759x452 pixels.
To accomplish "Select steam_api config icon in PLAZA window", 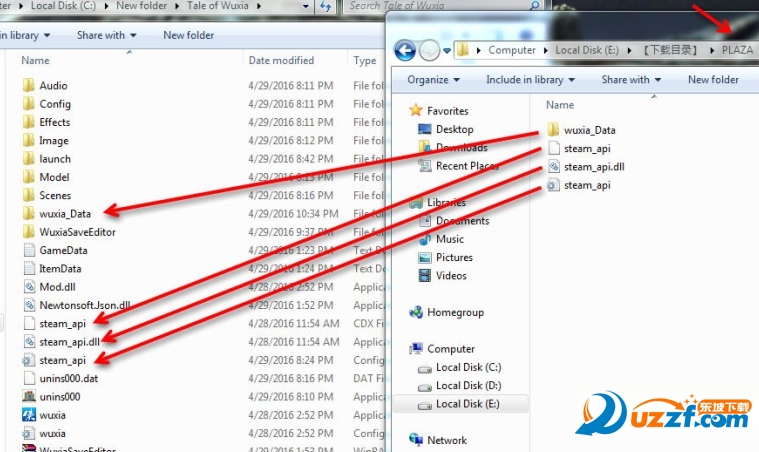I will pos(553,185).
